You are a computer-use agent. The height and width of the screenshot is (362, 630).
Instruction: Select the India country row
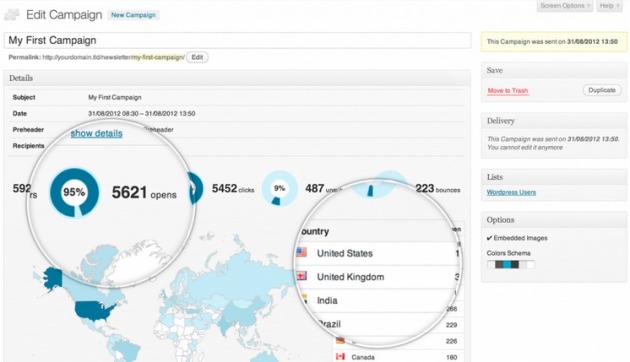[x=378, y=301]
